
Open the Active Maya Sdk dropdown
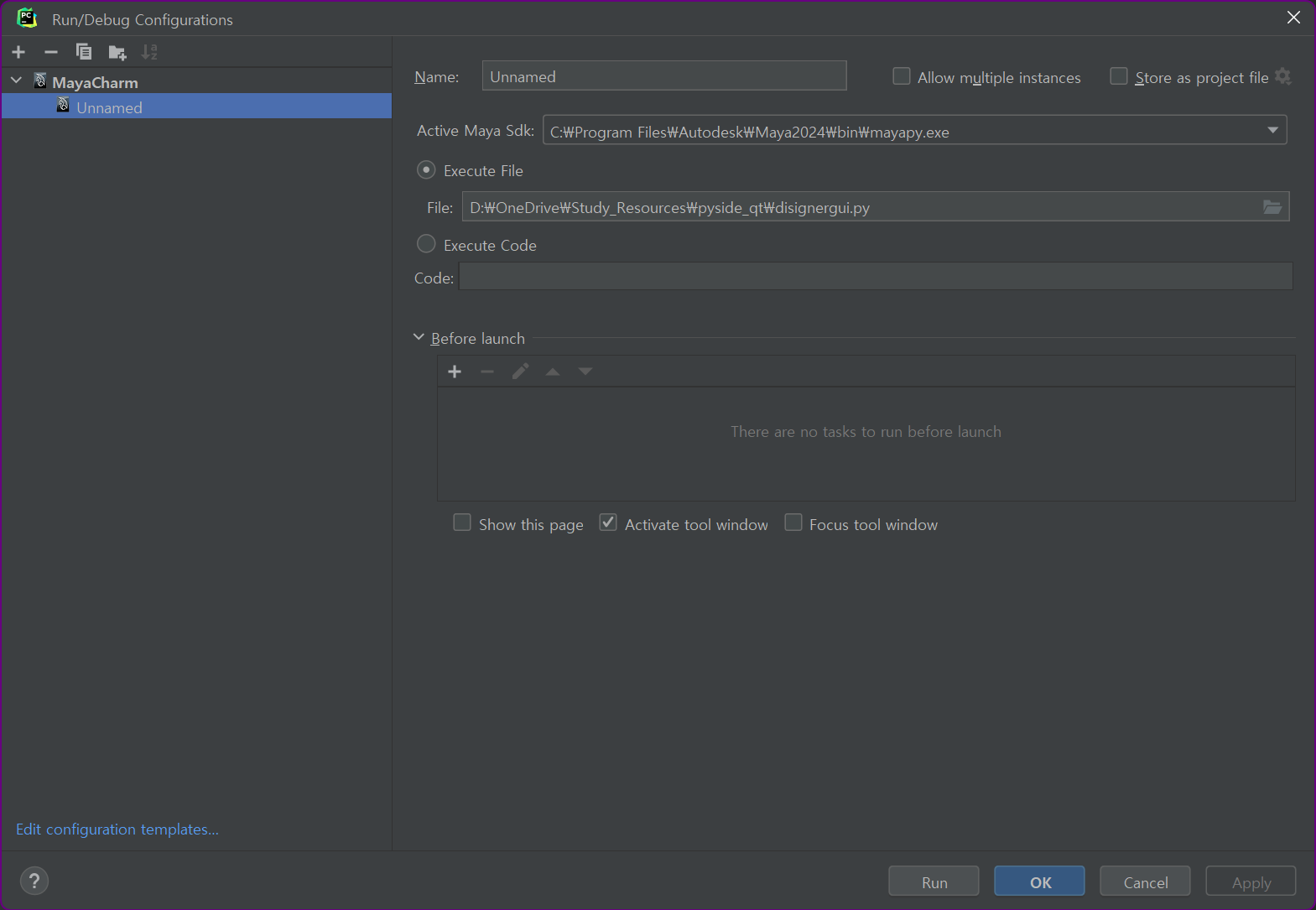(1272, 130)
